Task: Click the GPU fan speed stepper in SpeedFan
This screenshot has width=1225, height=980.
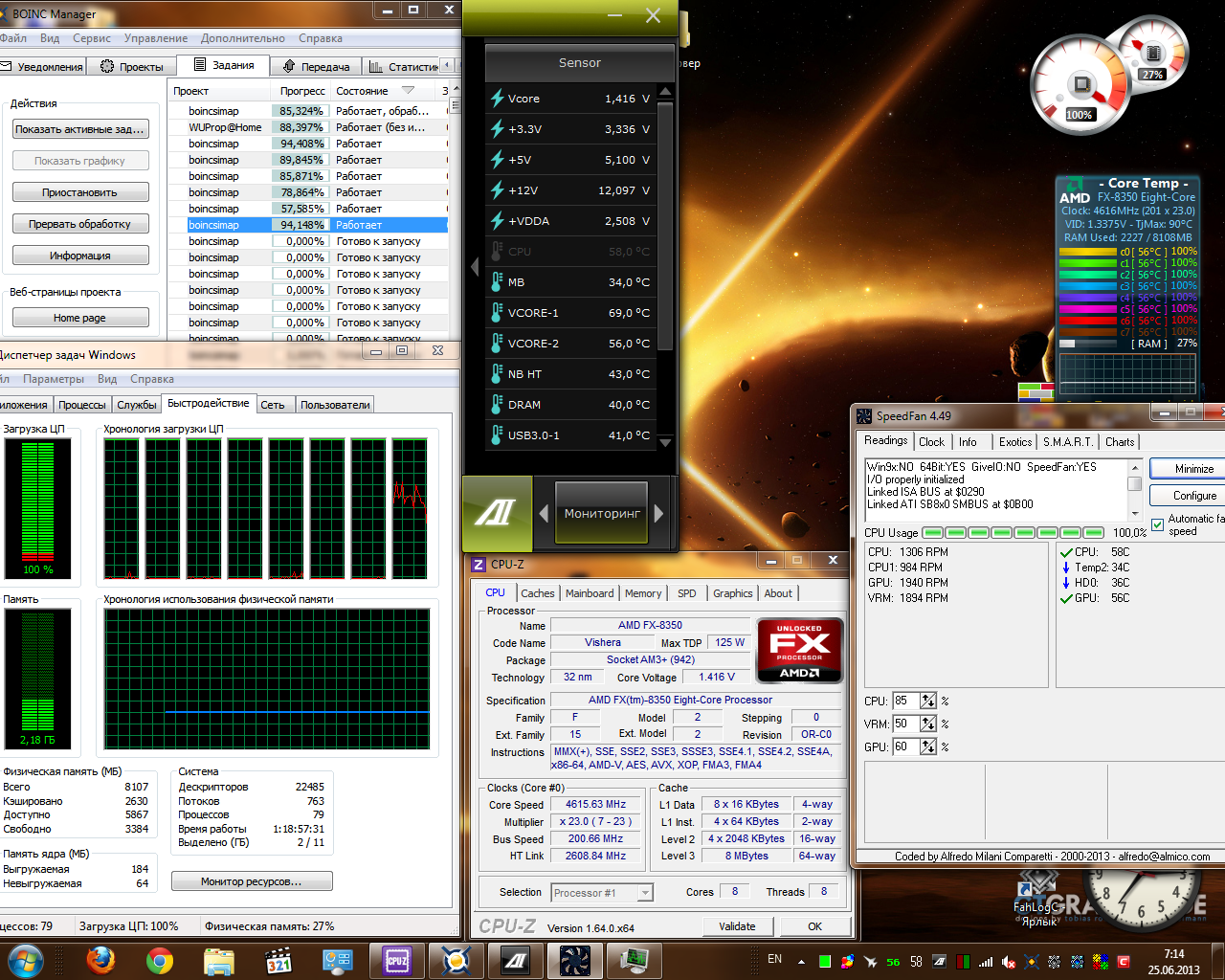Action: pos(928,746)
